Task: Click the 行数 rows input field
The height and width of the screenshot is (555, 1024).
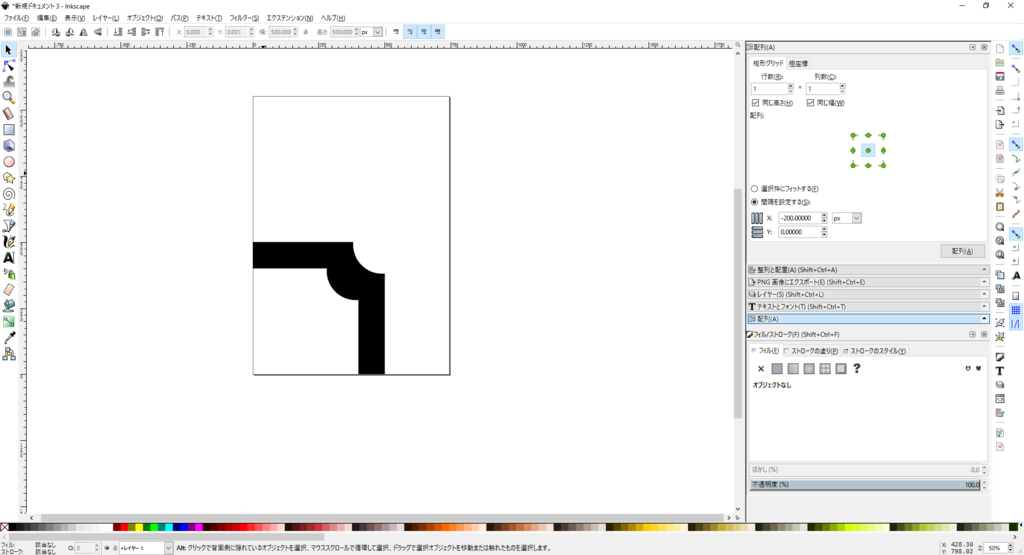Action: 769,89
